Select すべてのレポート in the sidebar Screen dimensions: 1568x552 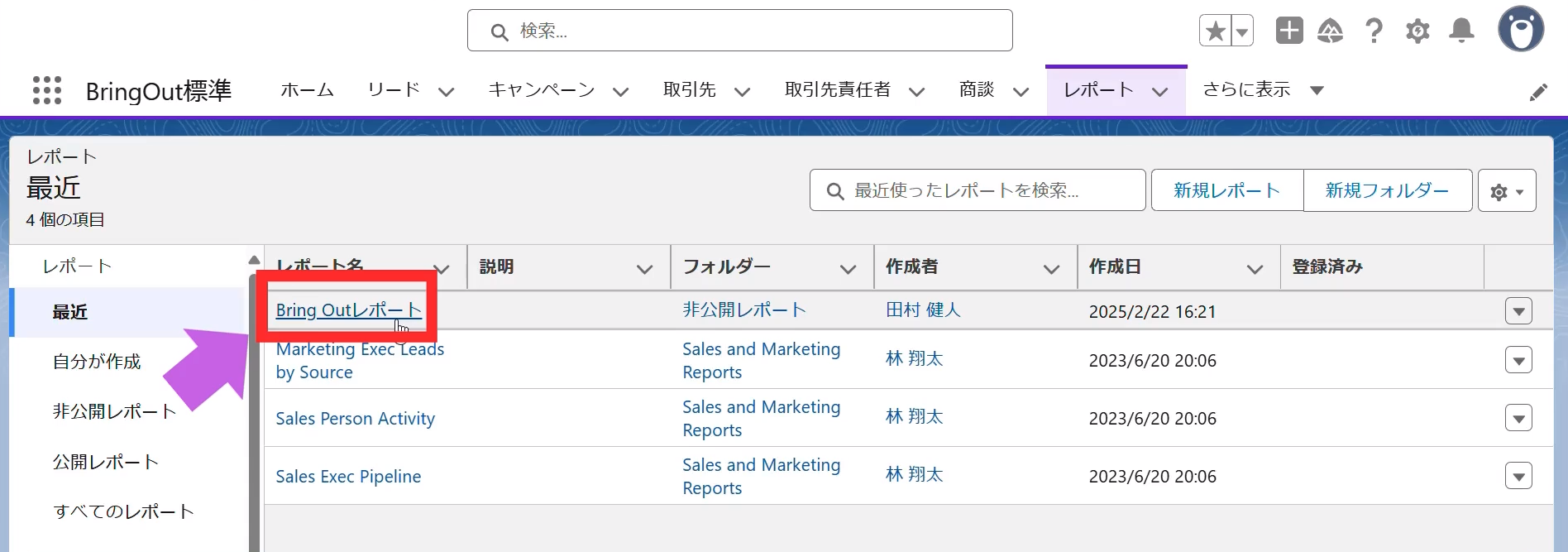pyautogui.click(x=123, y=511)
